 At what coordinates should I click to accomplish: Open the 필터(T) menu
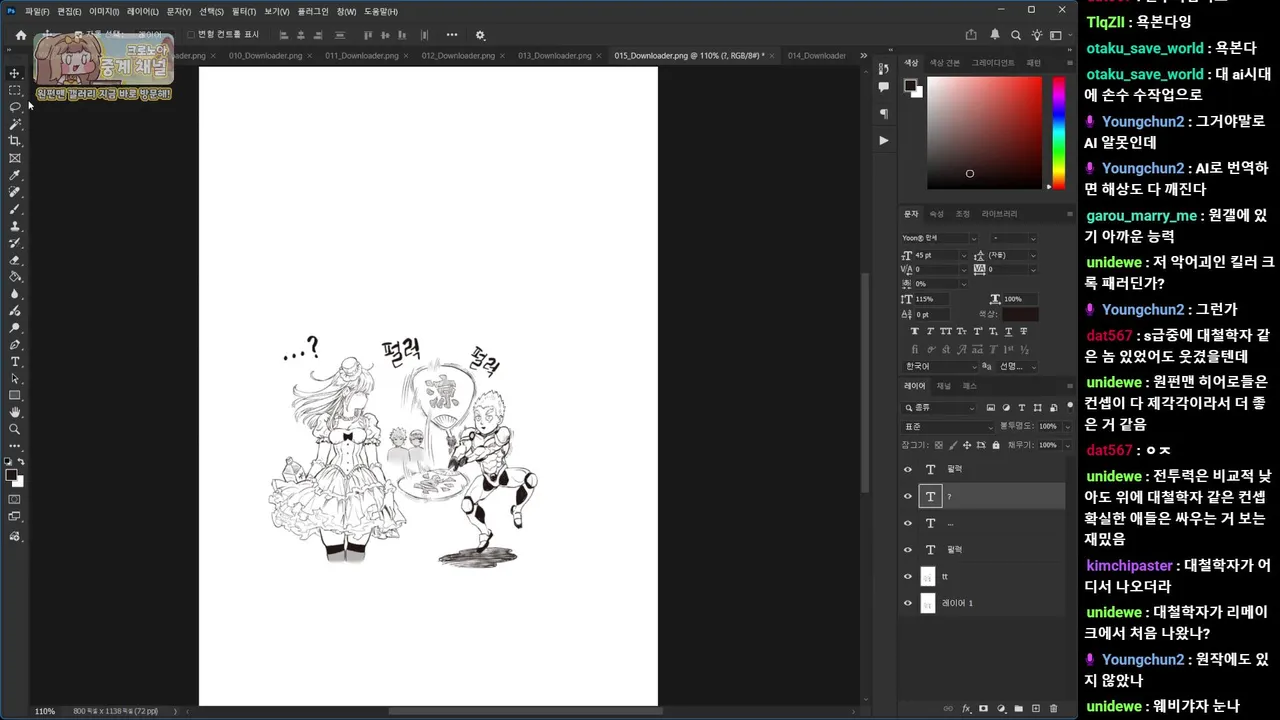pyautogui.click(x=243, y=11)
